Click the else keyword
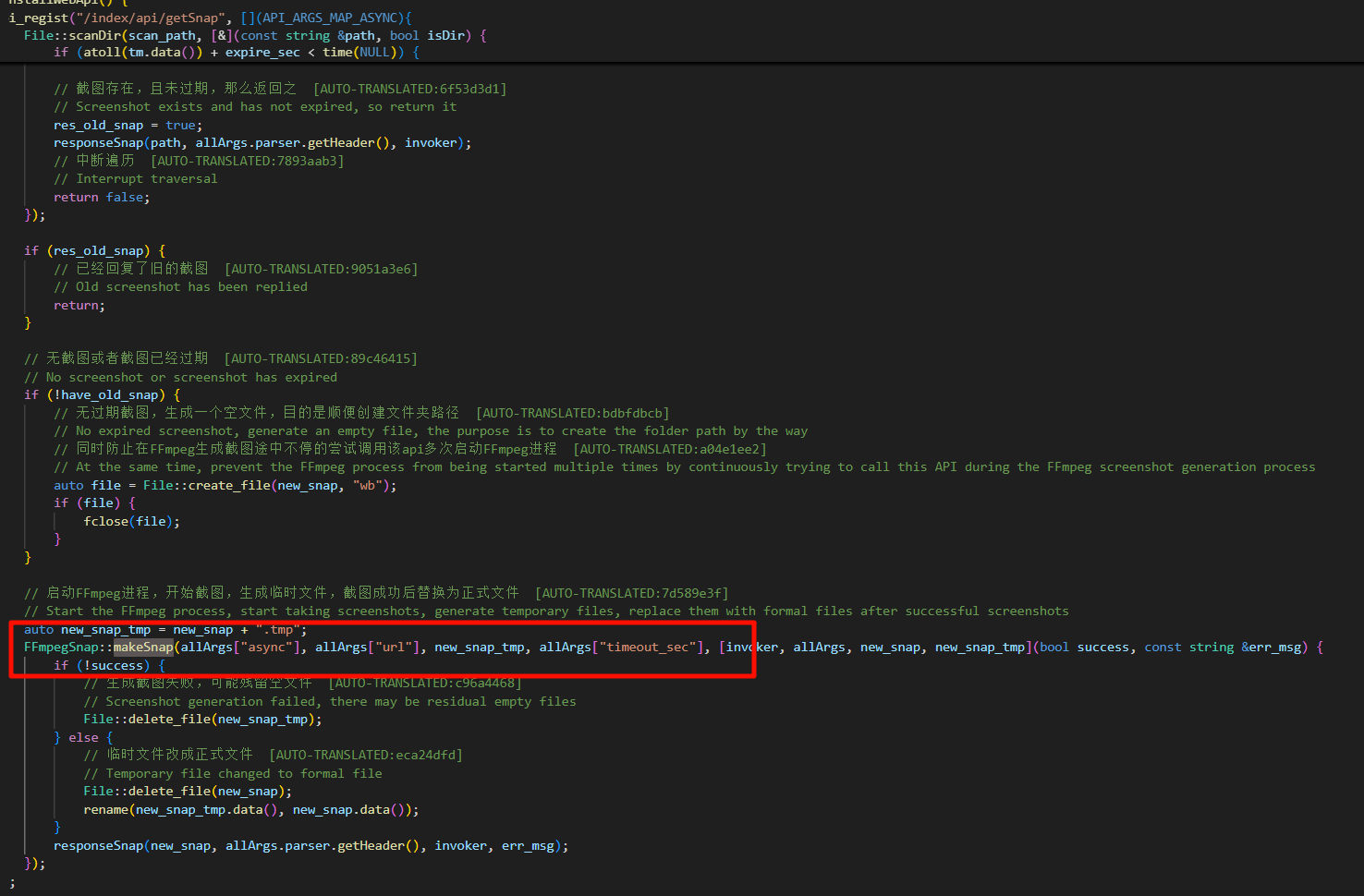The width and height of the screenshot is (1364, 896). [x=83, y=737]
